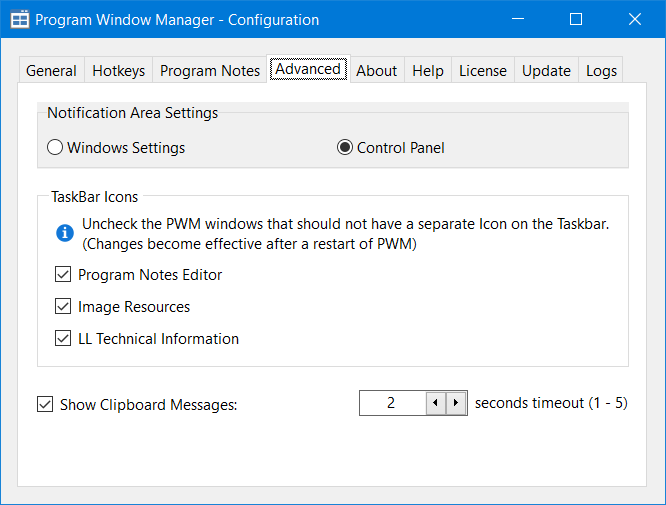This screenshot has height=505, width=666.
Task: Decrease timeout with the left spinner arrow
Action: tap(435, 403)
